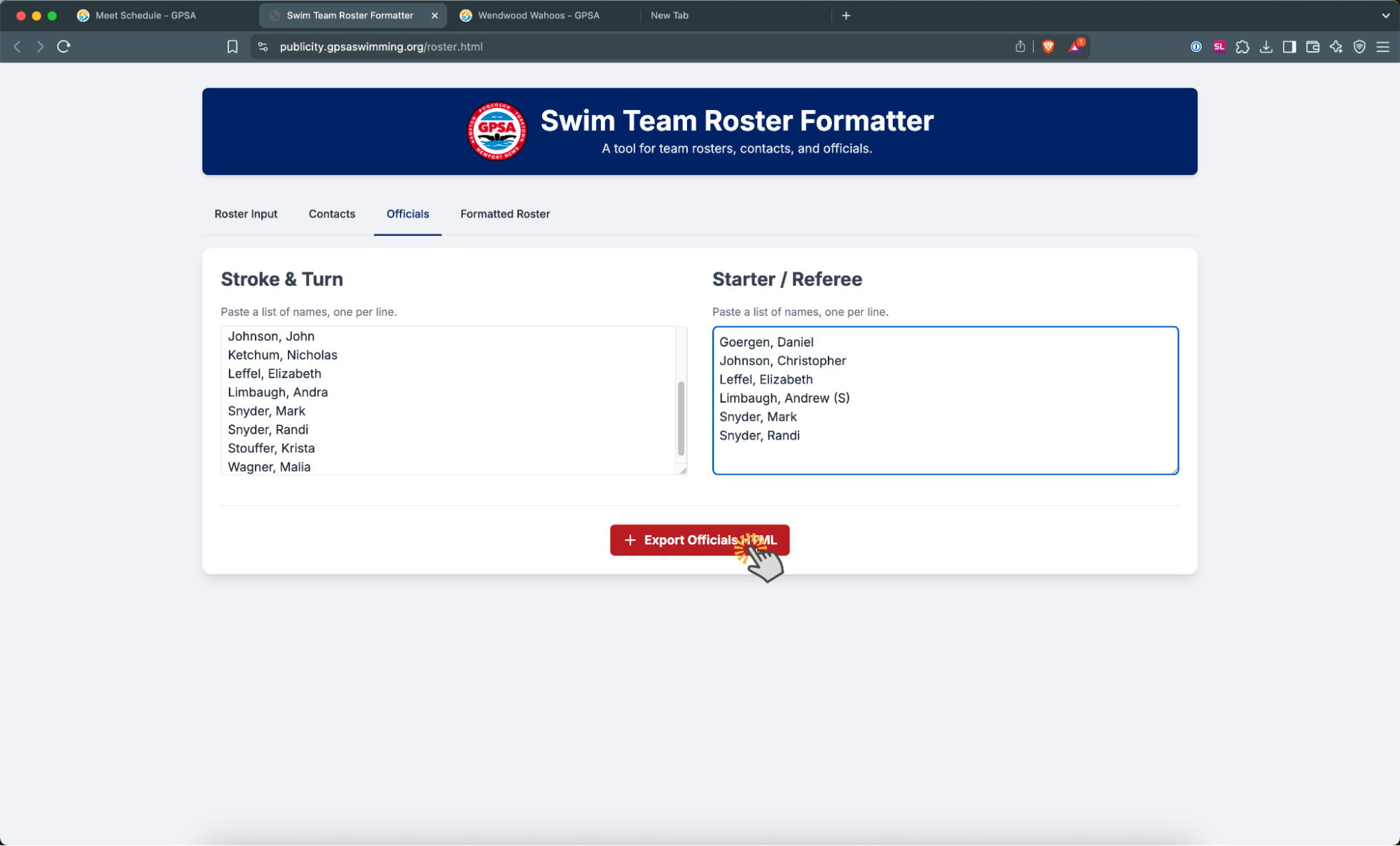Open the Brave Wallet icon

click(1312, 46)
